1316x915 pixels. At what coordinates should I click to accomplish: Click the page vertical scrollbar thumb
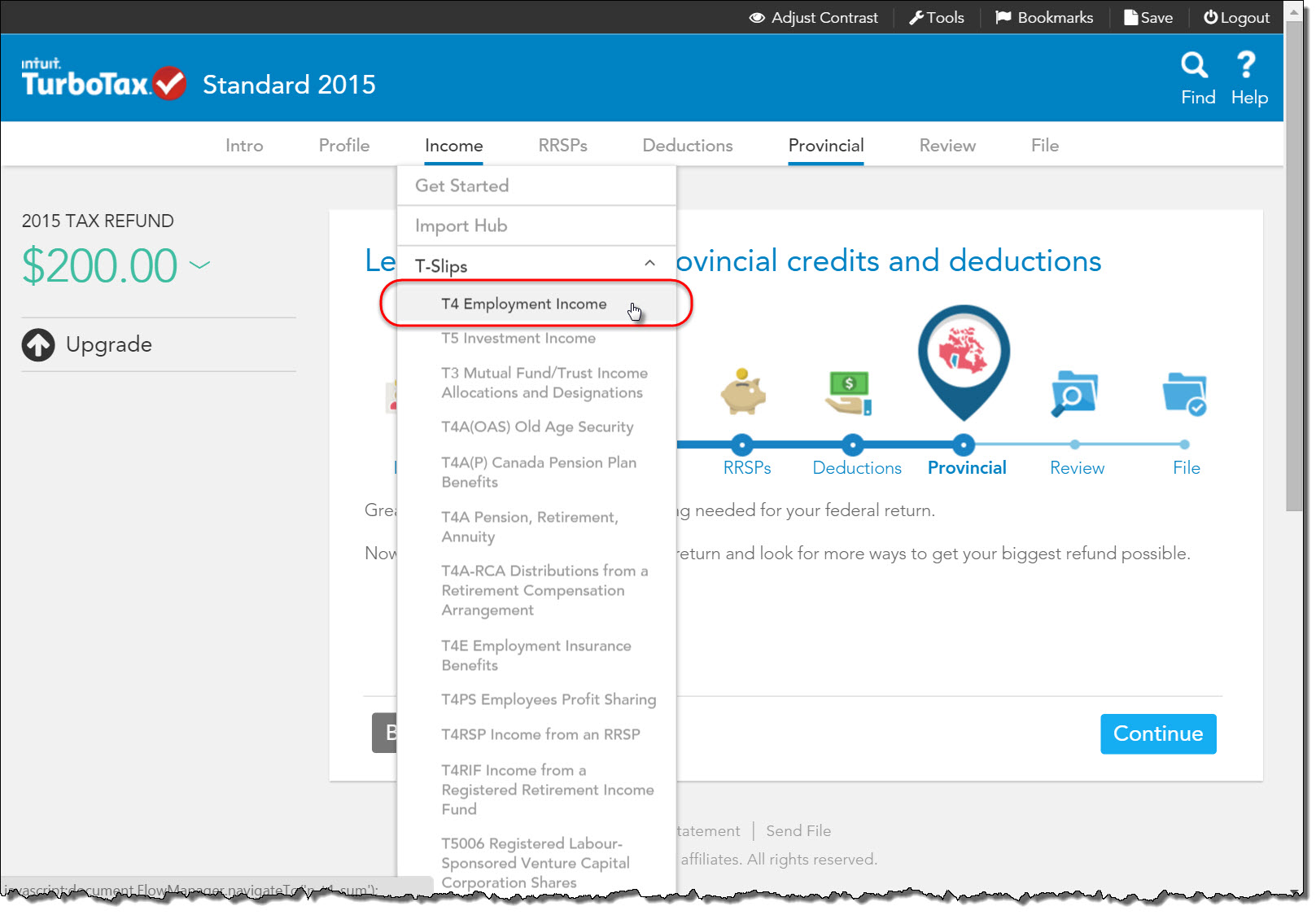coord(1293,267)
